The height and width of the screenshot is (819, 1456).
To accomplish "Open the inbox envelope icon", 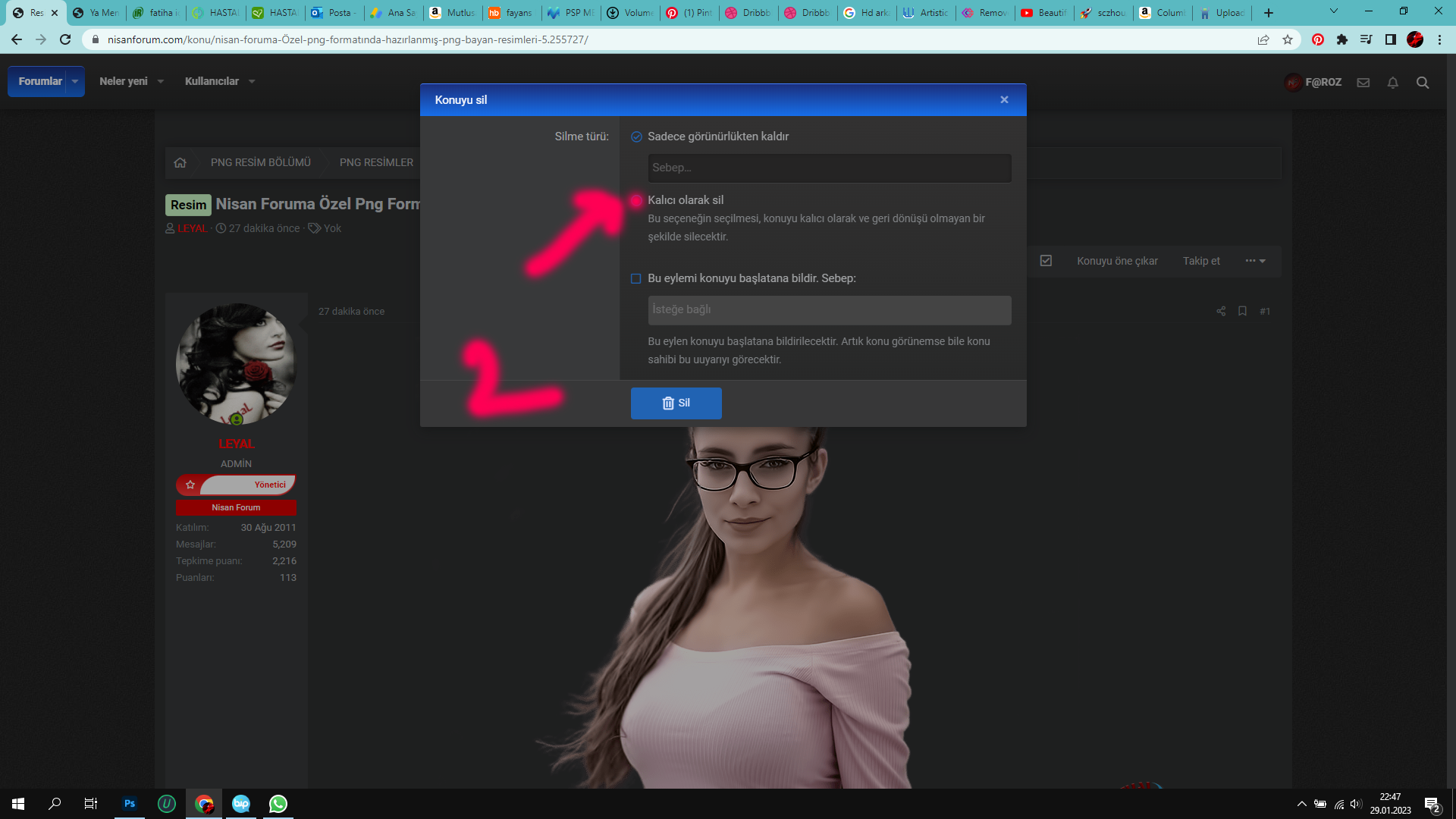I will click(x=1363, y=83).
